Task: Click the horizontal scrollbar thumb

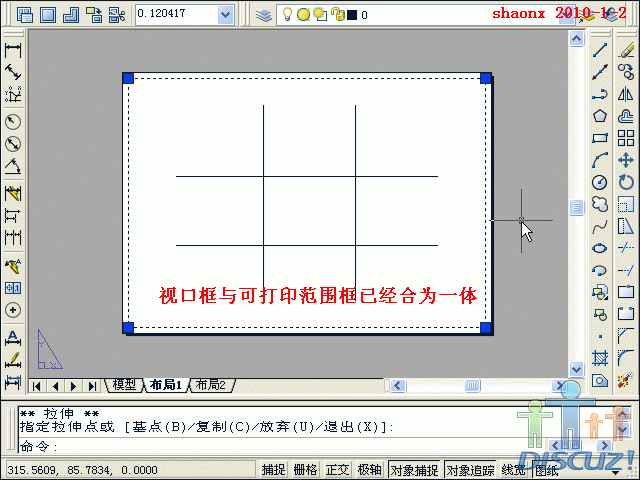Action: point(473,385)
